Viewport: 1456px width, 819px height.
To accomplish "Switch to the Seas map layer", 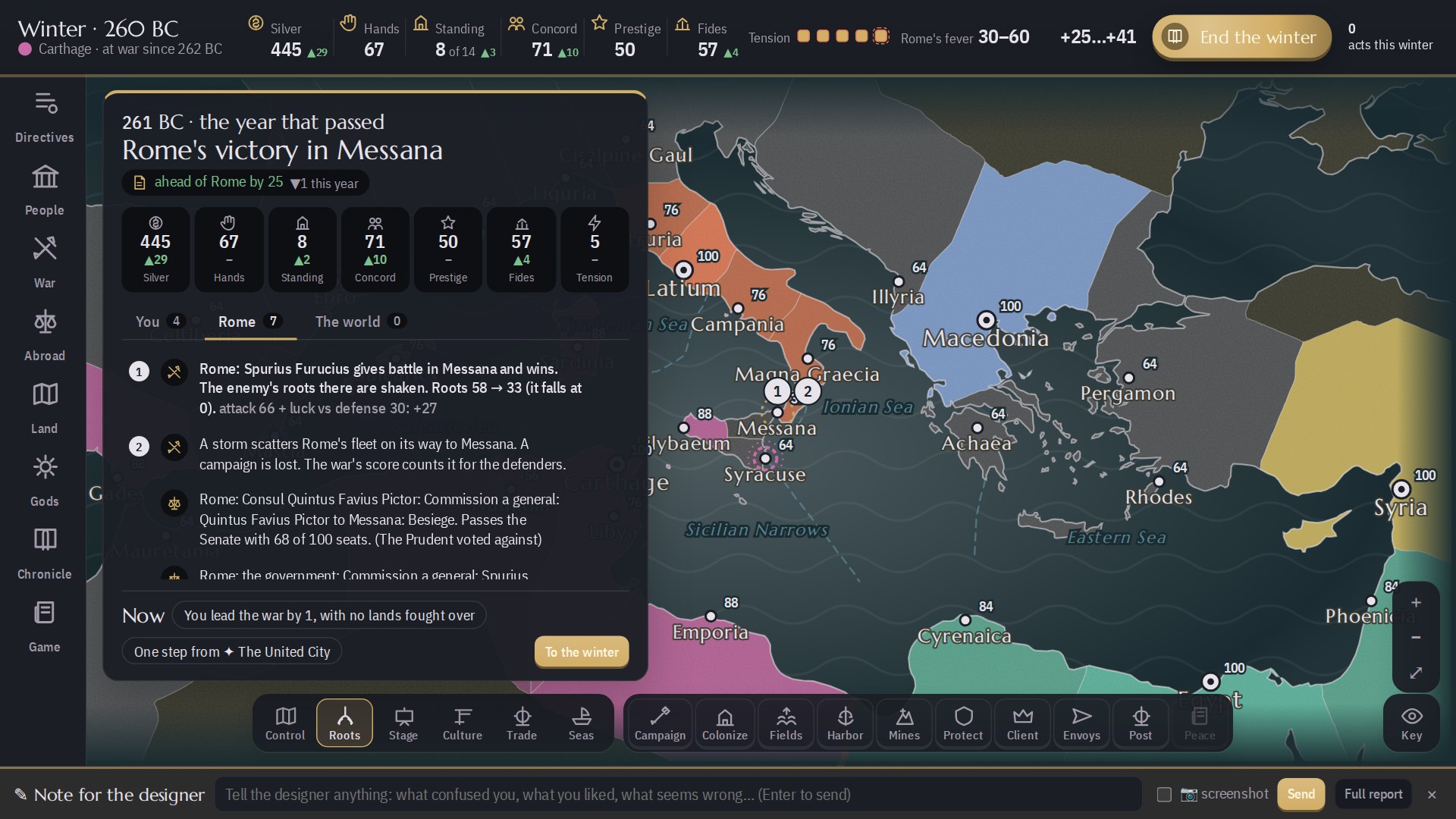I will [x=581, y=723].
